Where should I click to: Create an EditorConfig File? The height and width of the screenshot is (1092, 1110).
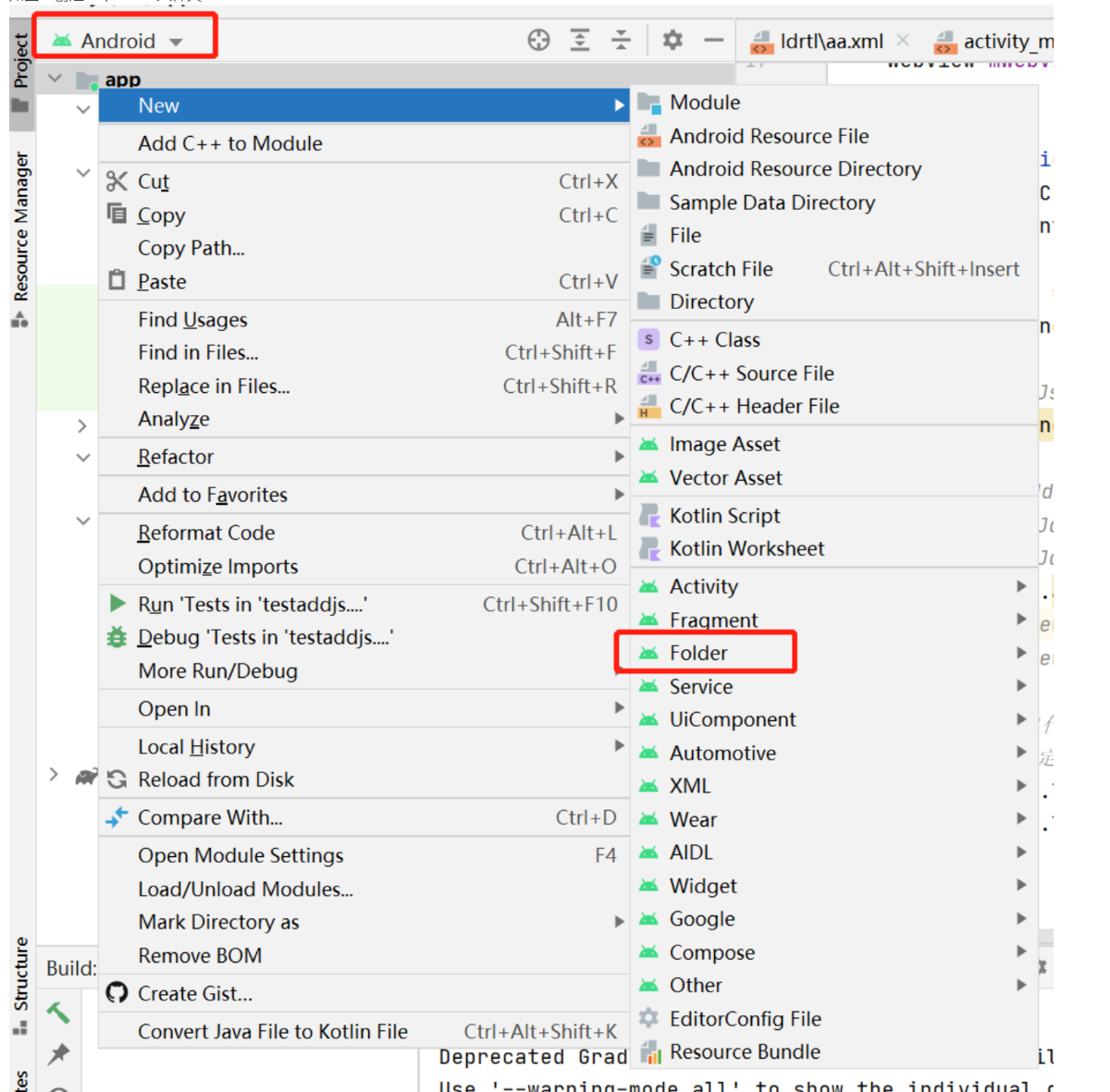click(x=834, y=1018)
